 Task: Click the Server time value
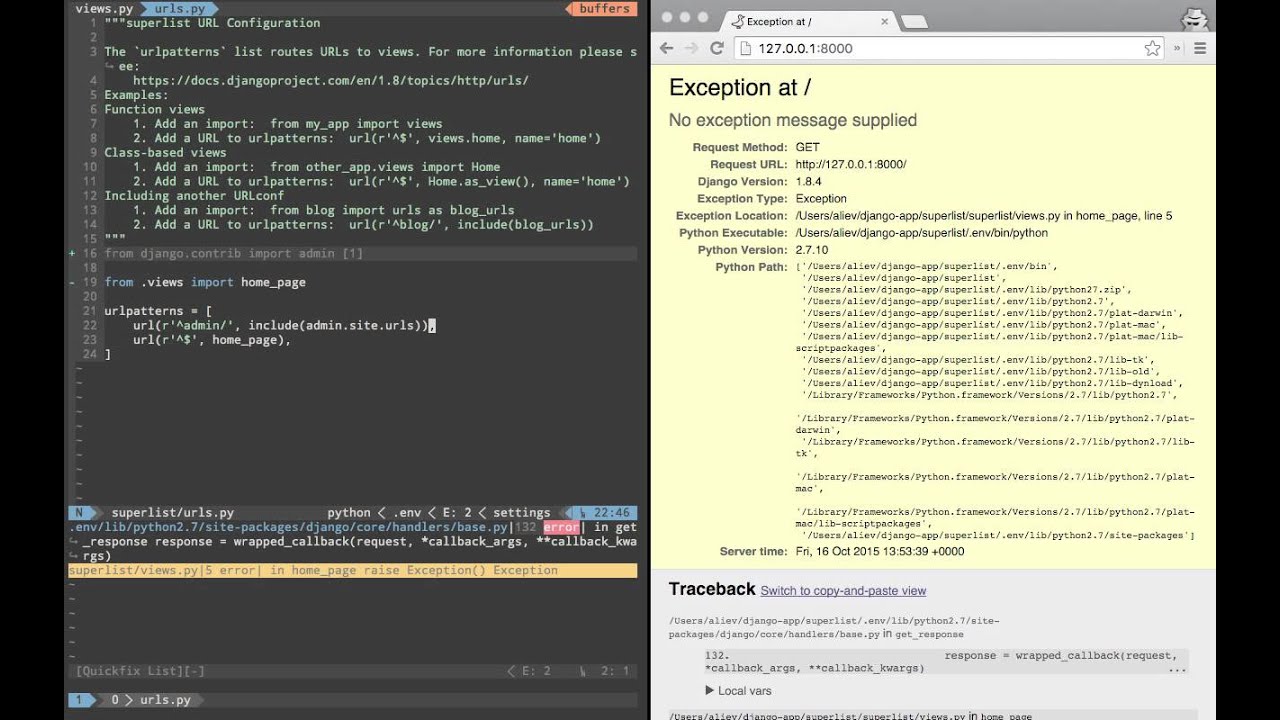coord(880,551)
